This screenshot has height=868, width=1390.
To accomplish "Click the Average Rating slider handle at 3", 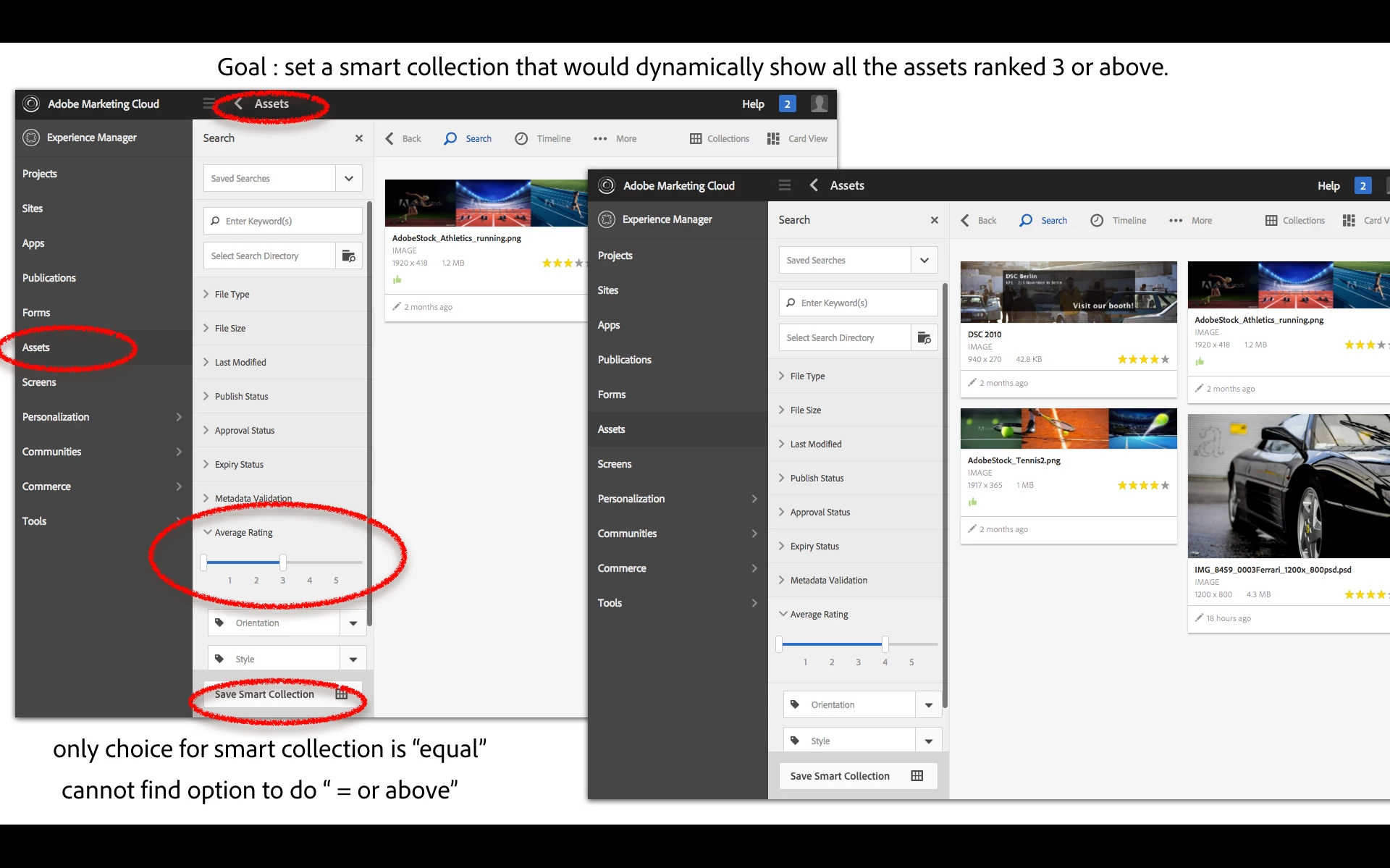I will click(282, 562).
